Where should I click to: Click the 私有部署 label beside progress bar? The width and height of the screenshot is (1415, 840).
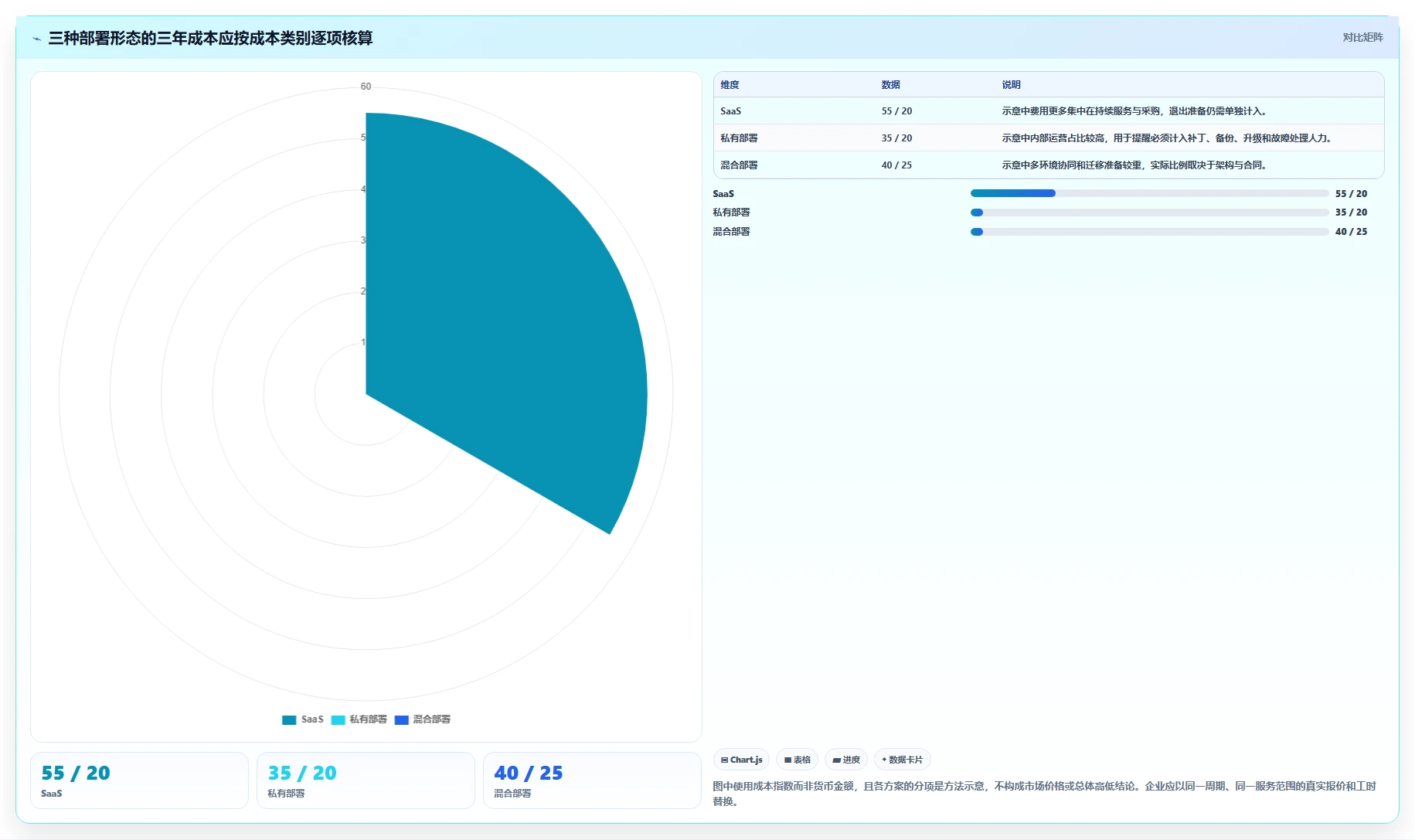point(731,213)
